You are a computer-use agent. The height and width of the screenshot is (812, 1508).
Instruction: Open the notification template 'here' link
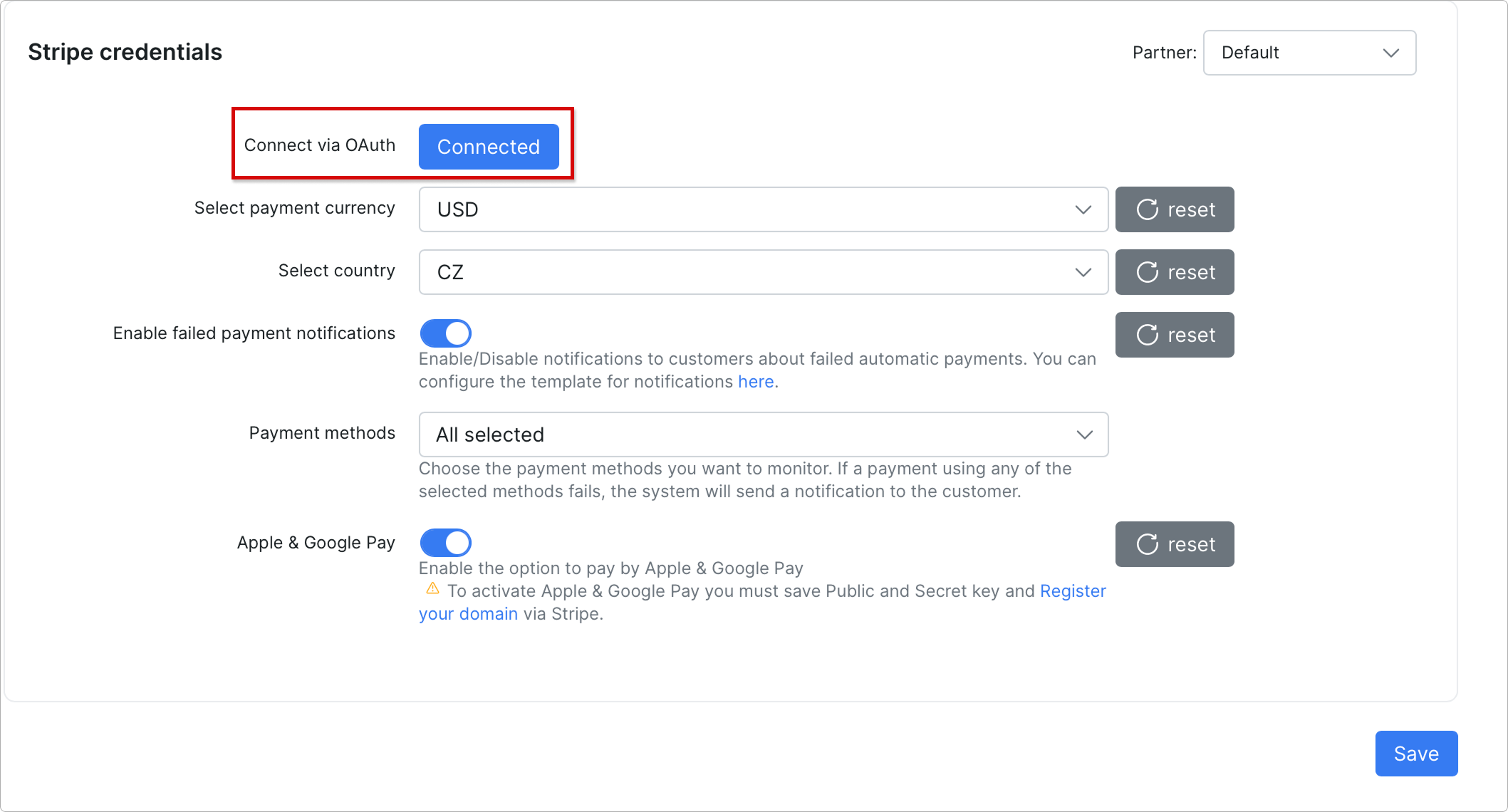pyautogui.click(x=756, y=381)
